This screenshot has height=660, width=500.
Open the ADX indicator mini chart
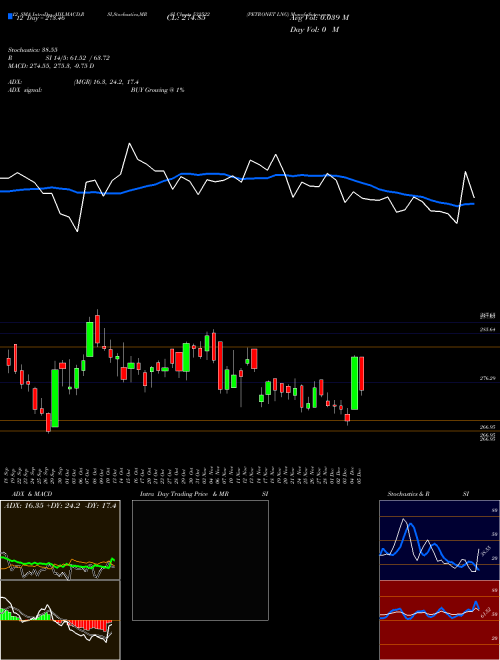tap(60, 540)
